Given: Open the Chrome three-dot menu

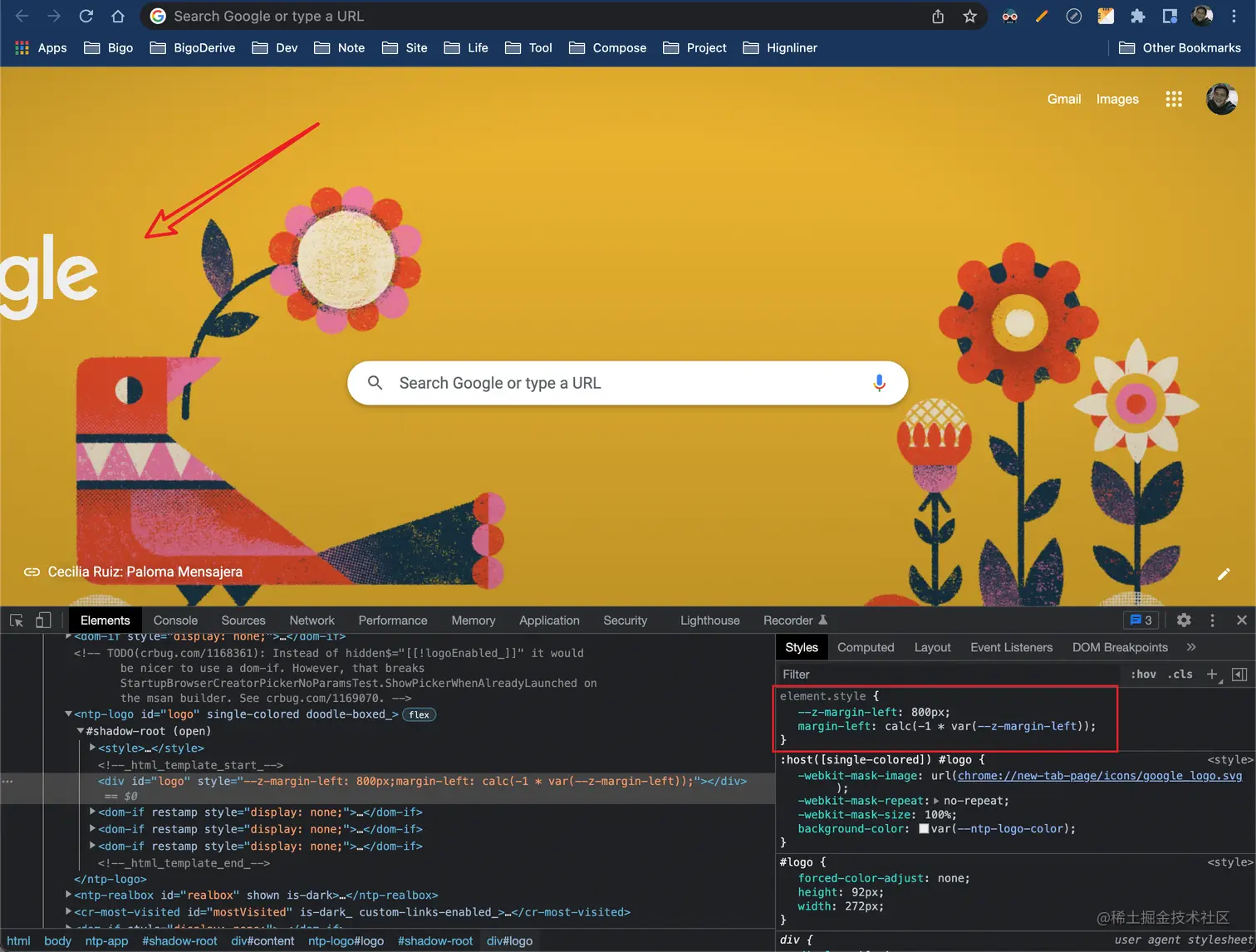Looking at the screenshot, I should pos(1234,16).
